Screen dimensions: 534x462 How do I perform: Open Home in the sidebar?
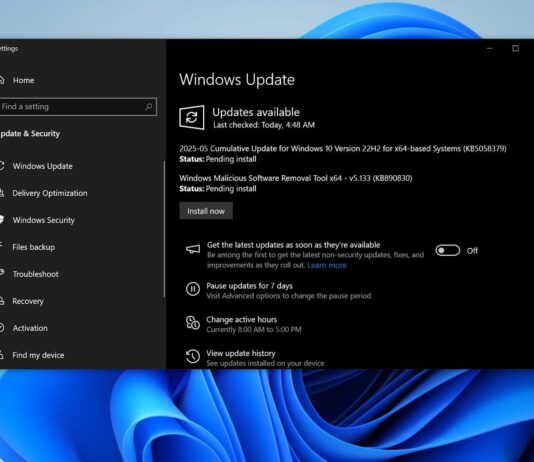point(23,80)
